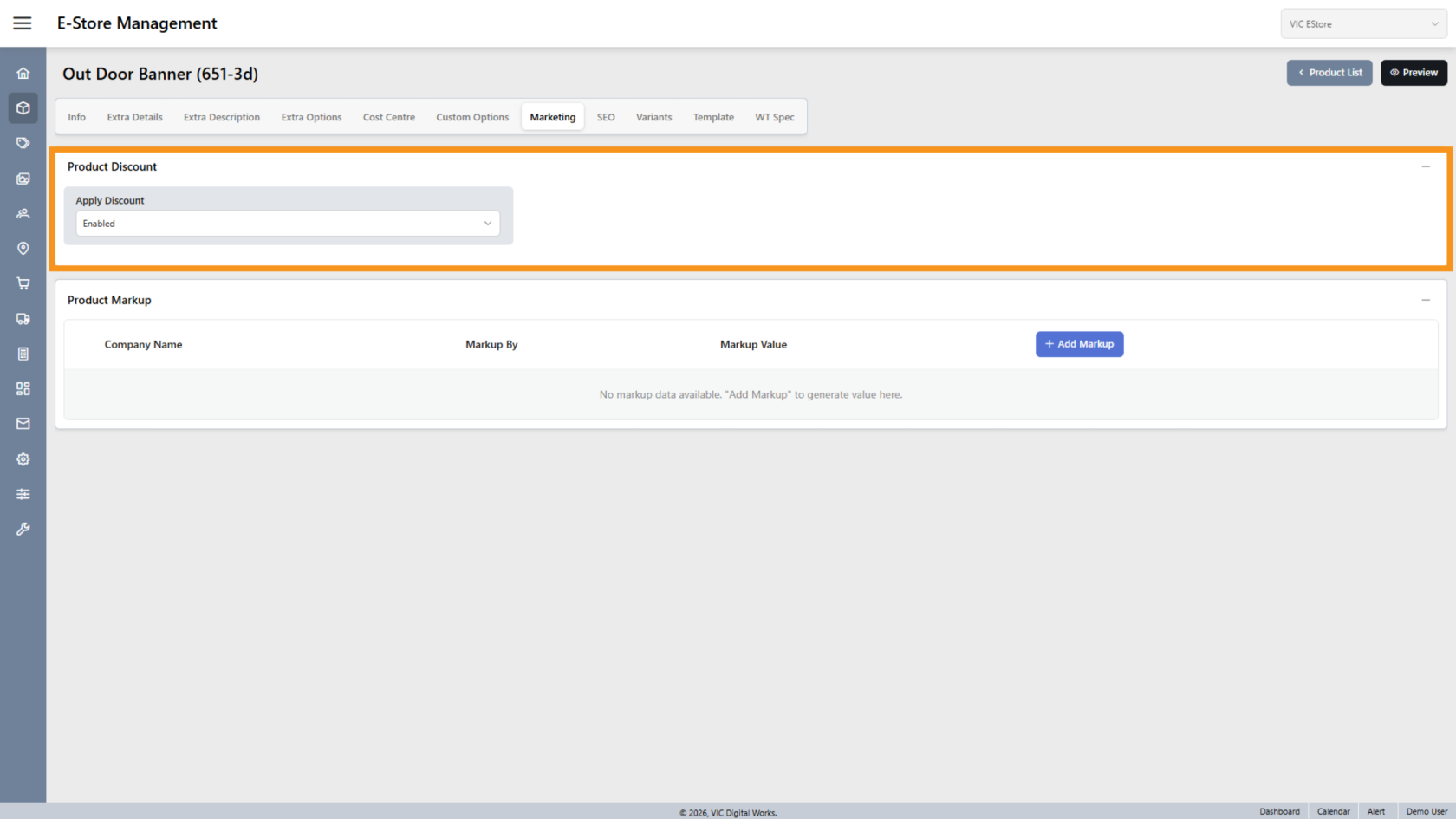Open the tags icon in sidebar
Screen dimensions: 1456x819
click(23, 143)
